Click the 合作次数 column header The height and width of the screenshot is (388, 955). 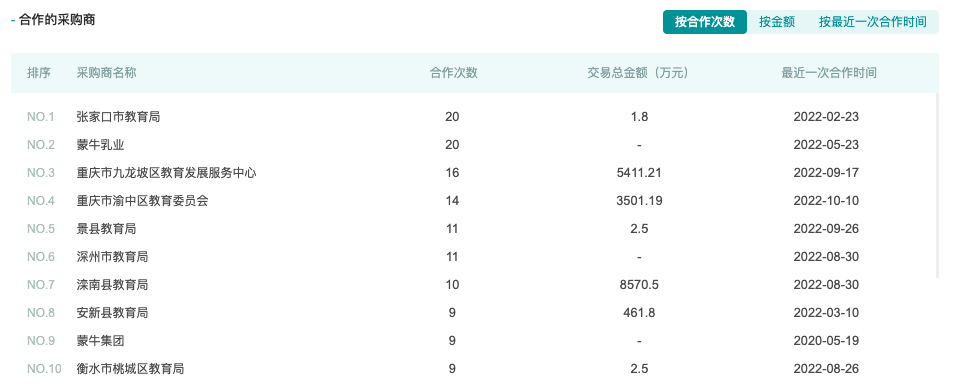coord(453,73)
